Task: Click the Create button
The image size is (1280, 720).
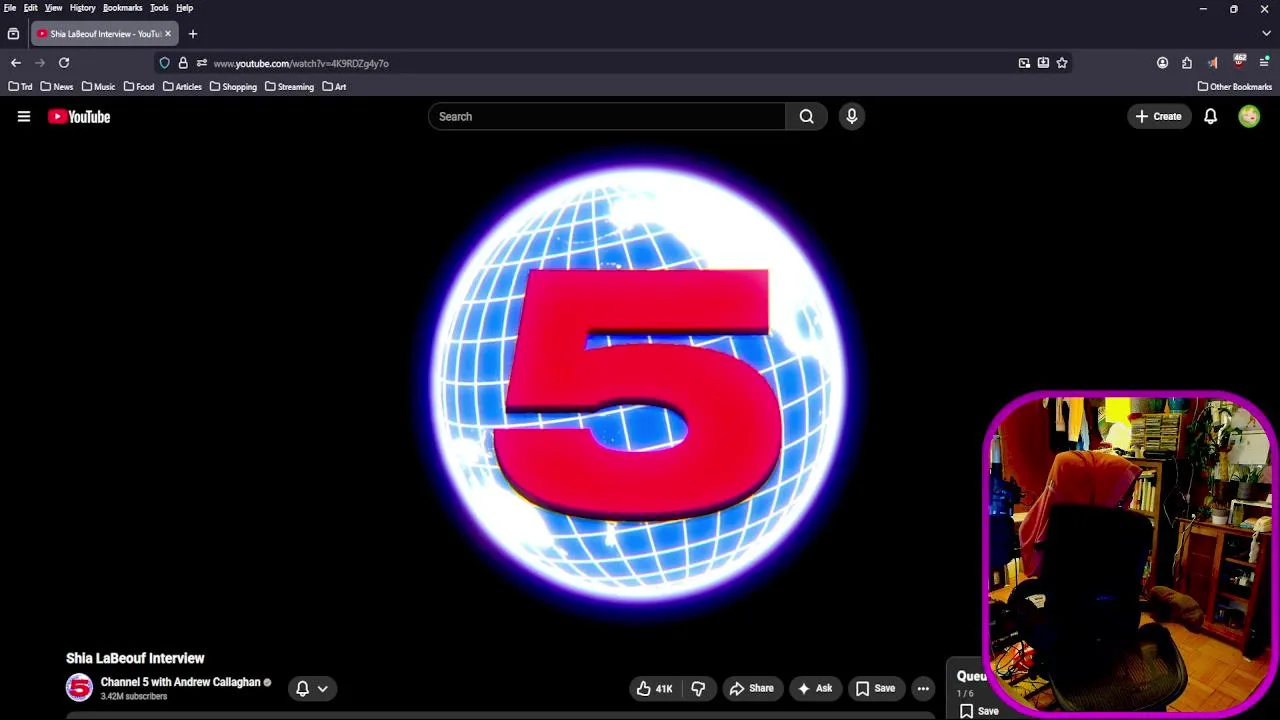Action: click(x=1159, y=117)
